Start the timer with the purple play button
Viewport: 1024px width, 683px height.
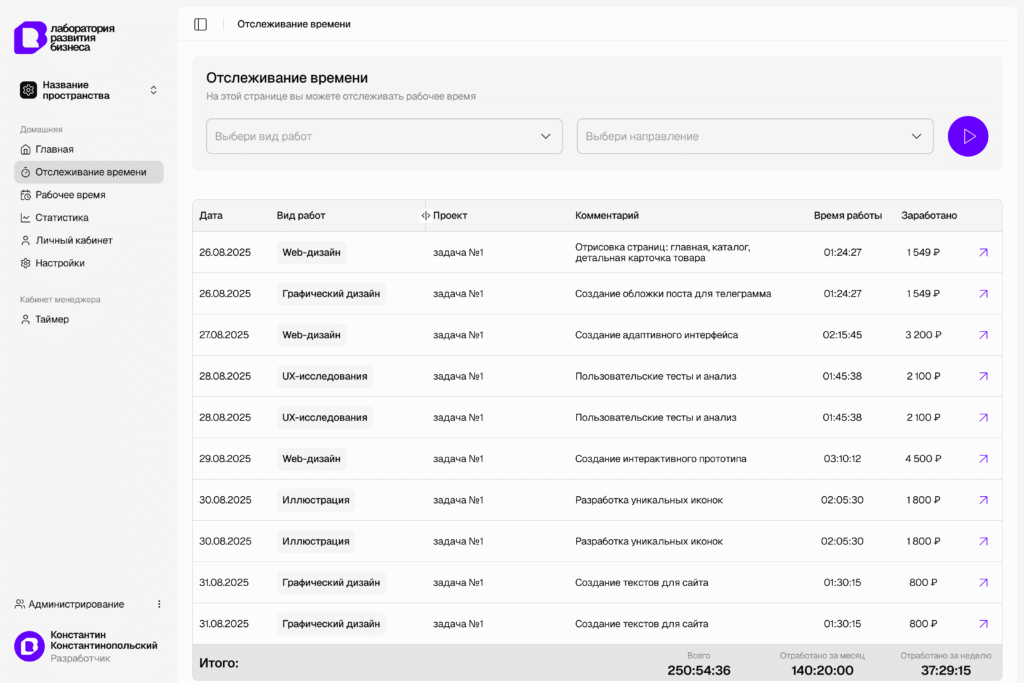point(967,136)
